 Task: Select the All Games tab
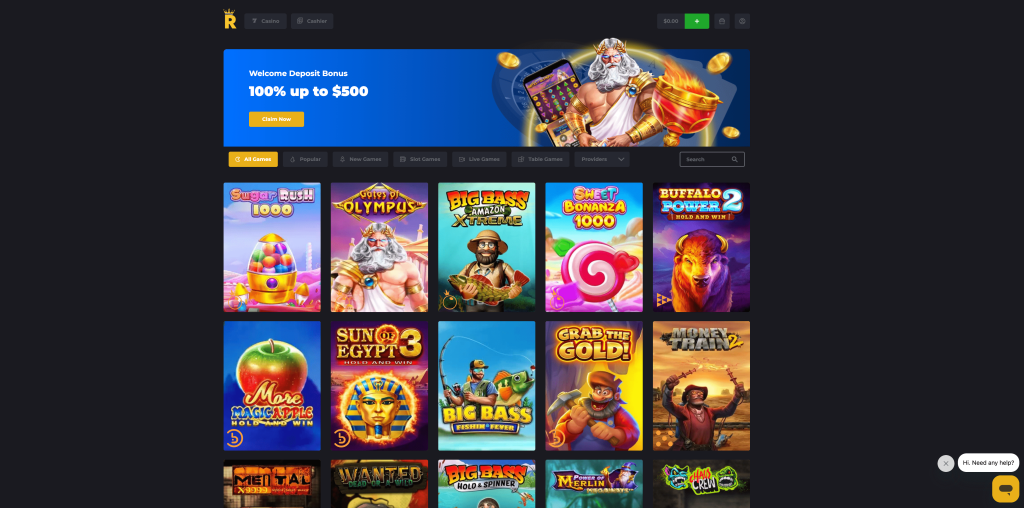pos(253,159)
